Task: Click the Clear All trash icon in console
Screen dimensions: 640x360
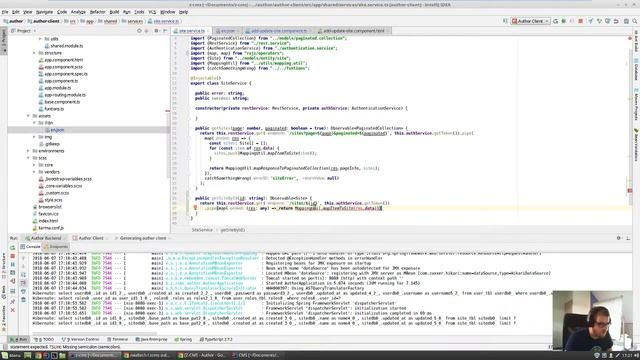Action: pos(23,300)
